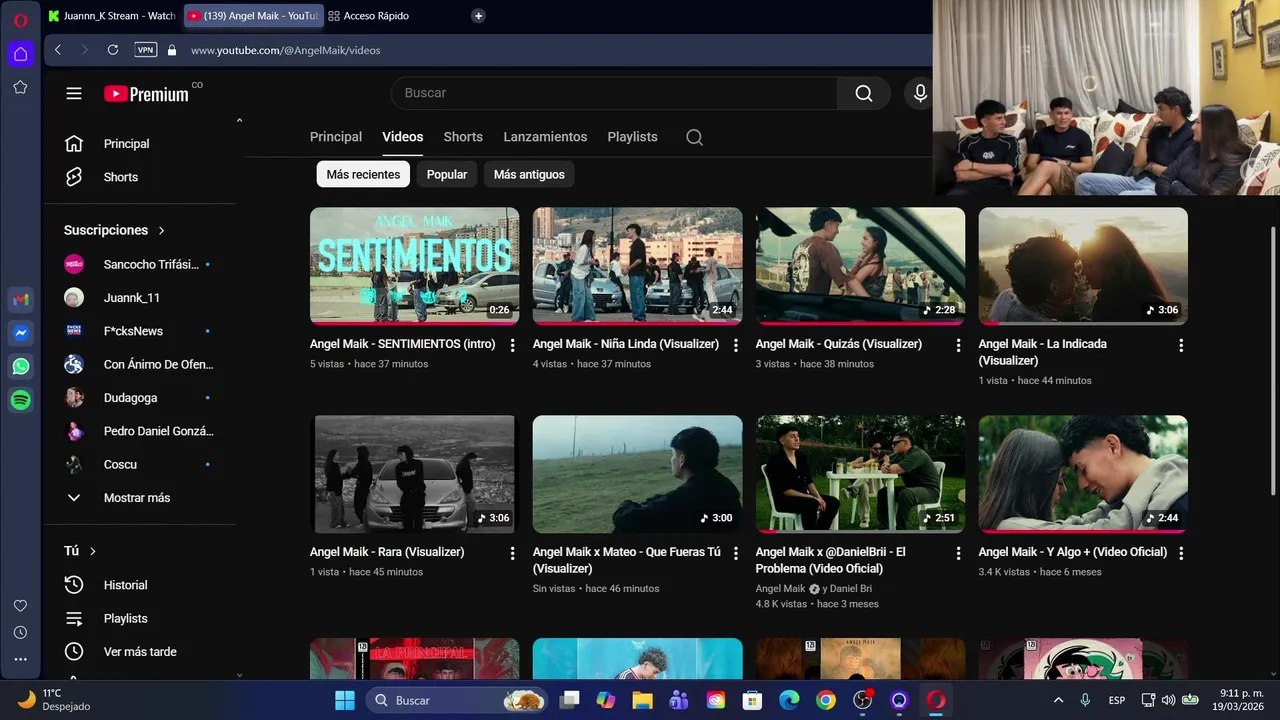The image size is (1280, 720).
Task: Open Google Chrome from the taskbar
Action: 825,700
